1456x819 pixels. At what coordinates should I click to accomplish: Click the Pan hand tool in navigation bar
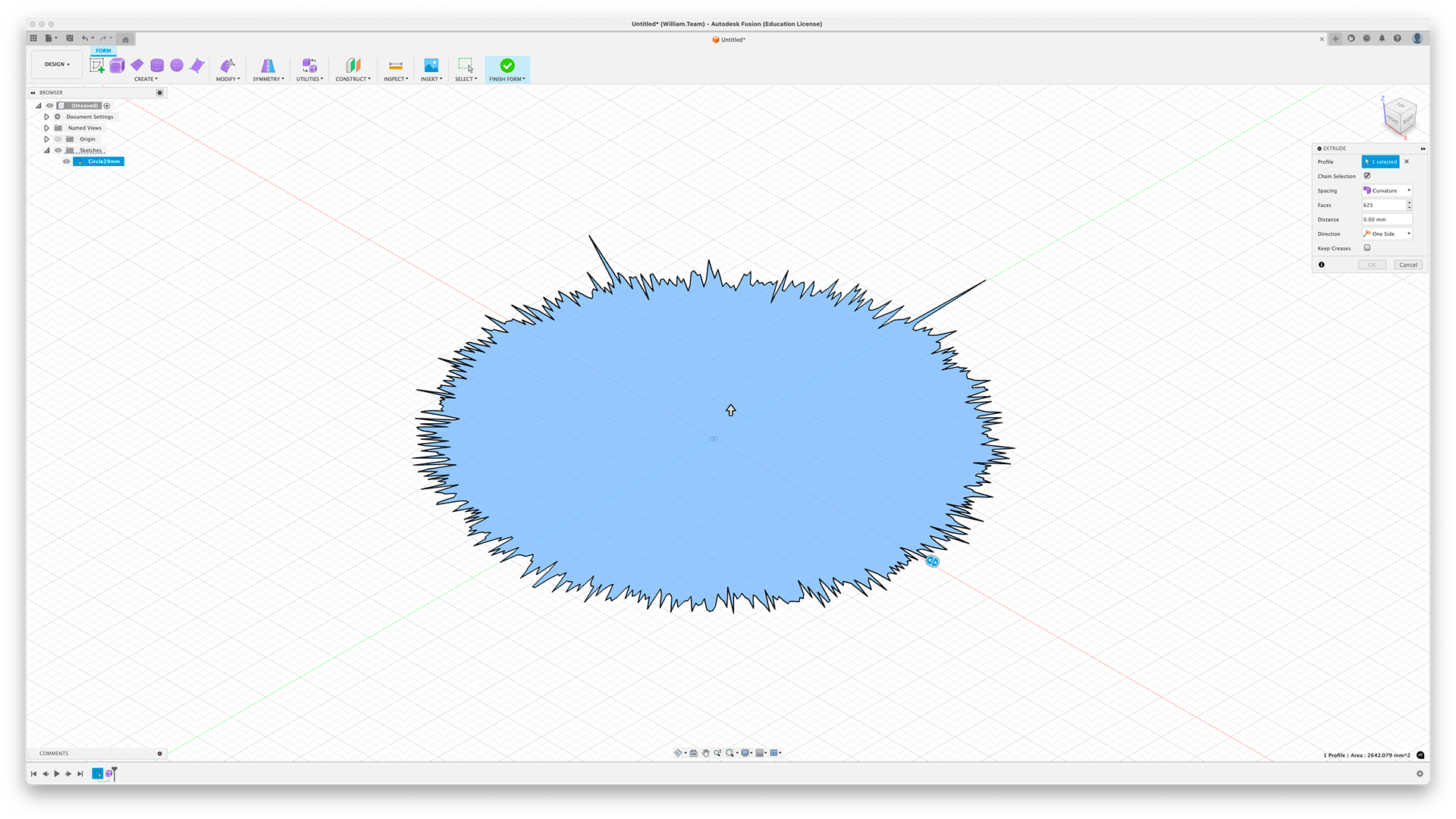pos(705,753)
